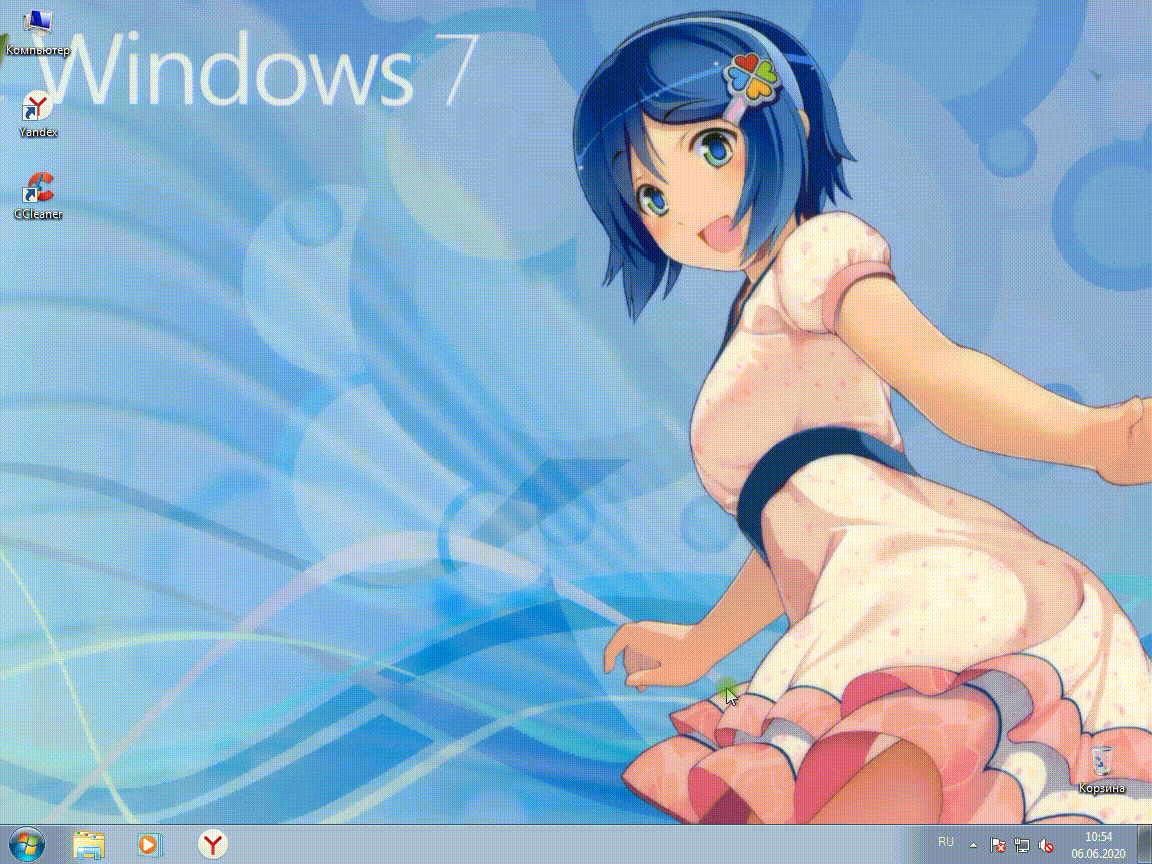The width and height of the screenshot is (1152, 864).
Task: Open the network status tray icon
Action: 1022,846
